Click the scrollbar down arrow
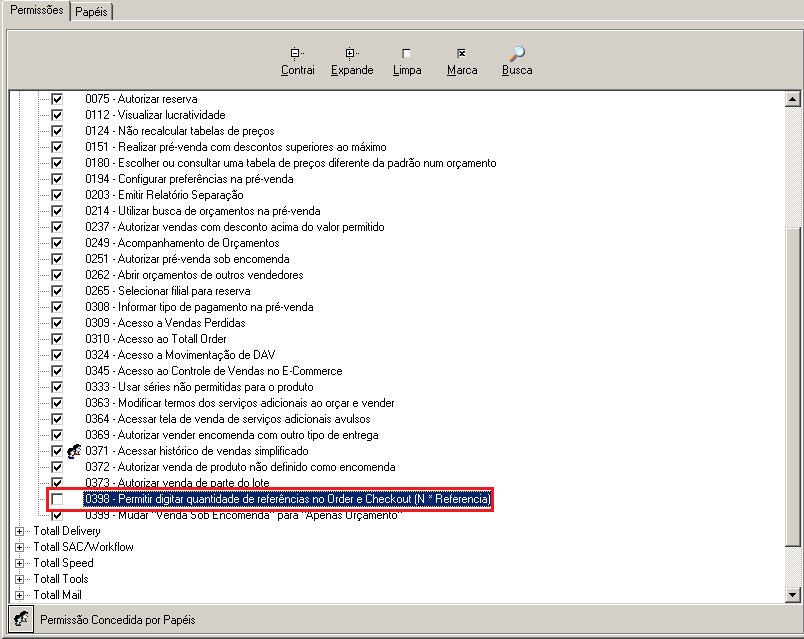The image size is (804, 639). [x=793, y=595]
